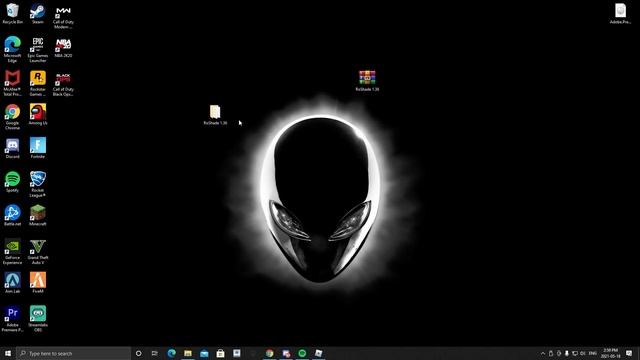Open Cortana from the taskbar
The image size is (640, 360).
pyautogui.click(x=138, y=353)
